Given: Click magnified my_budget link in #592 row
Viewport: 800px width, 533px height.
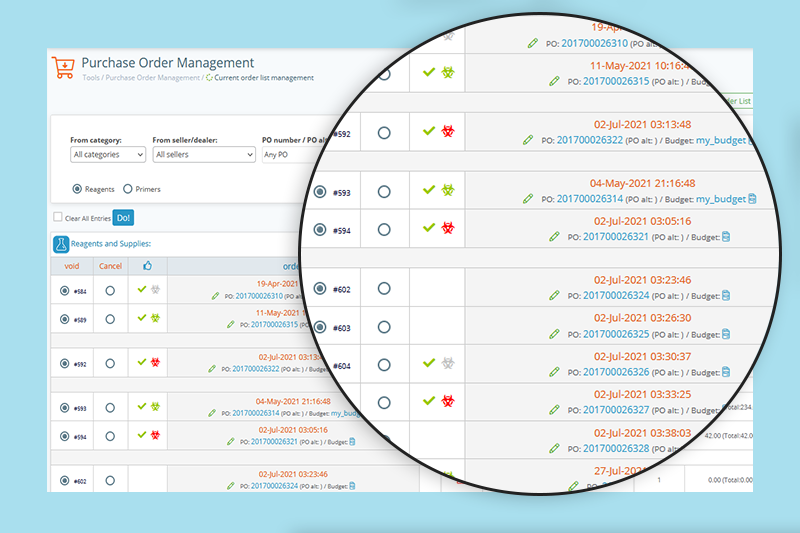Looking at the screenshot, I should tap(721, 140).
